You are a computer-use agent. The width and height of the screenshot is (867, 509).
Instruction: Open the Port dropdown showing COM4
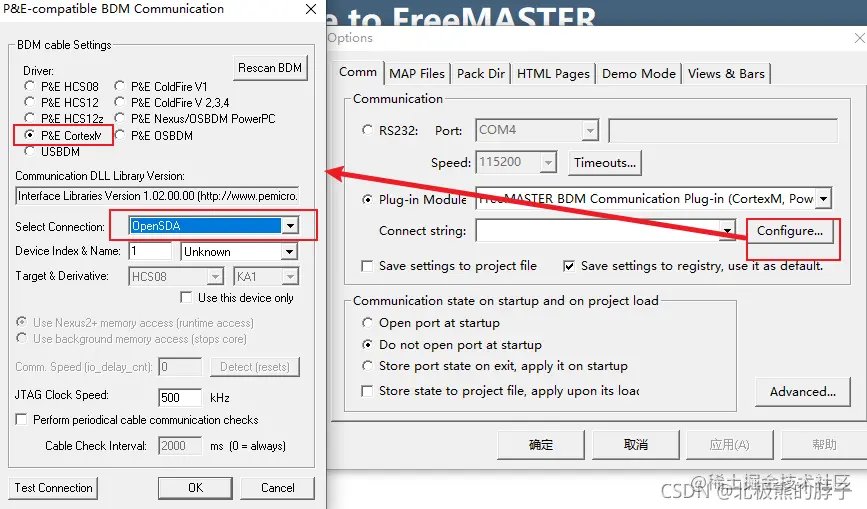[590, 130]
